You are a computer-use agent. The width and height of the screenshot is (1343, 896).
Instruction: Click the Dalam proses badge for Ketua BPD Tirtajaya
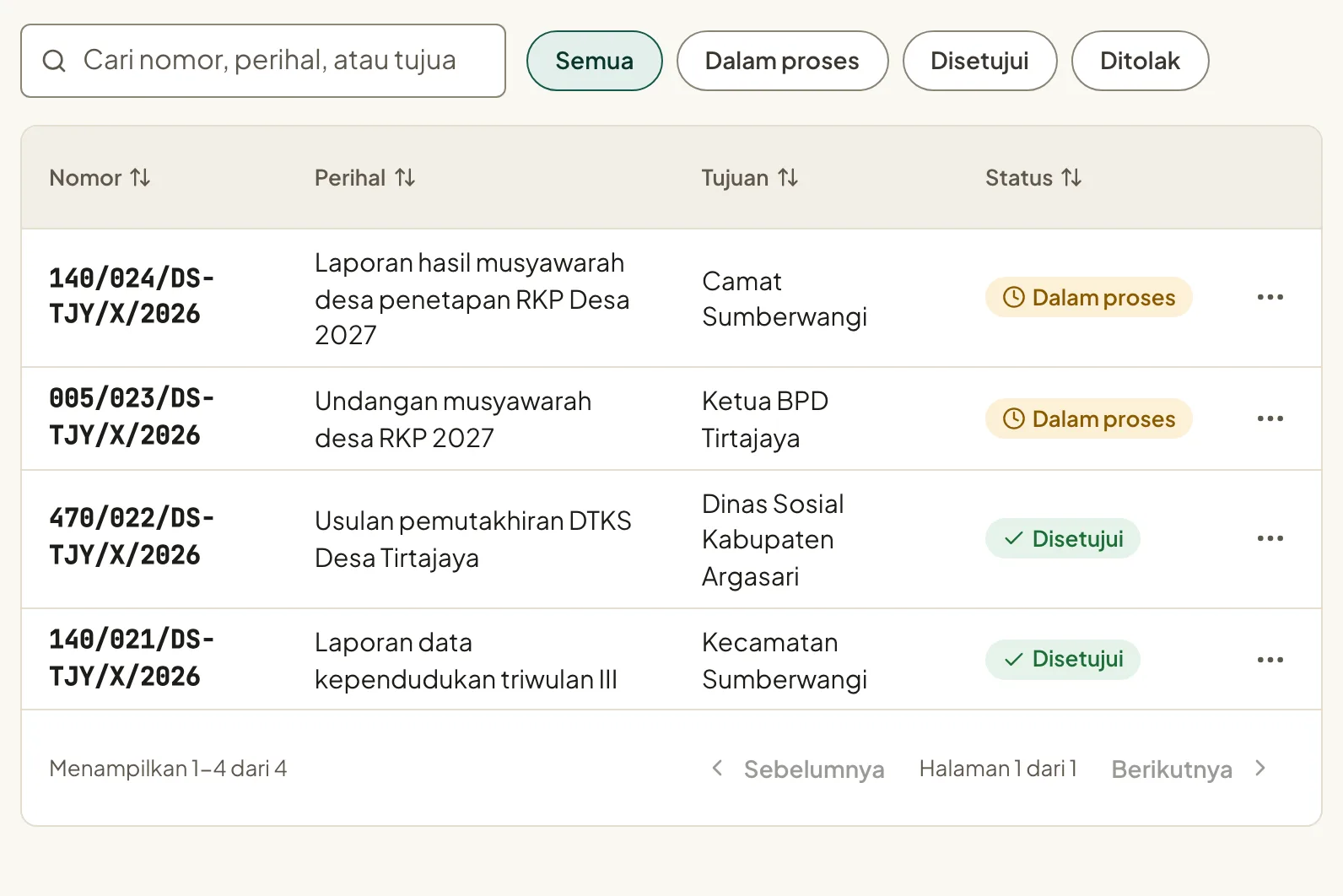pos(1088,418)
